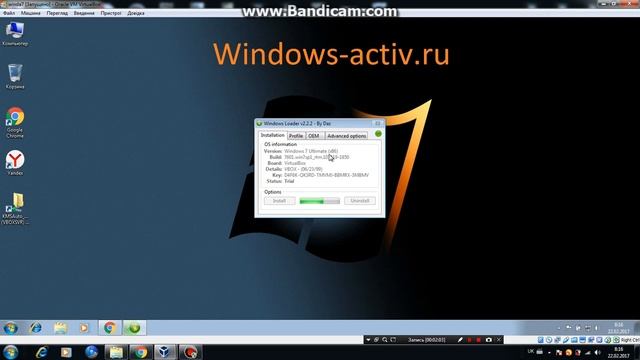Open Media Player on guest VM taskbar

[x=84, y=328]
